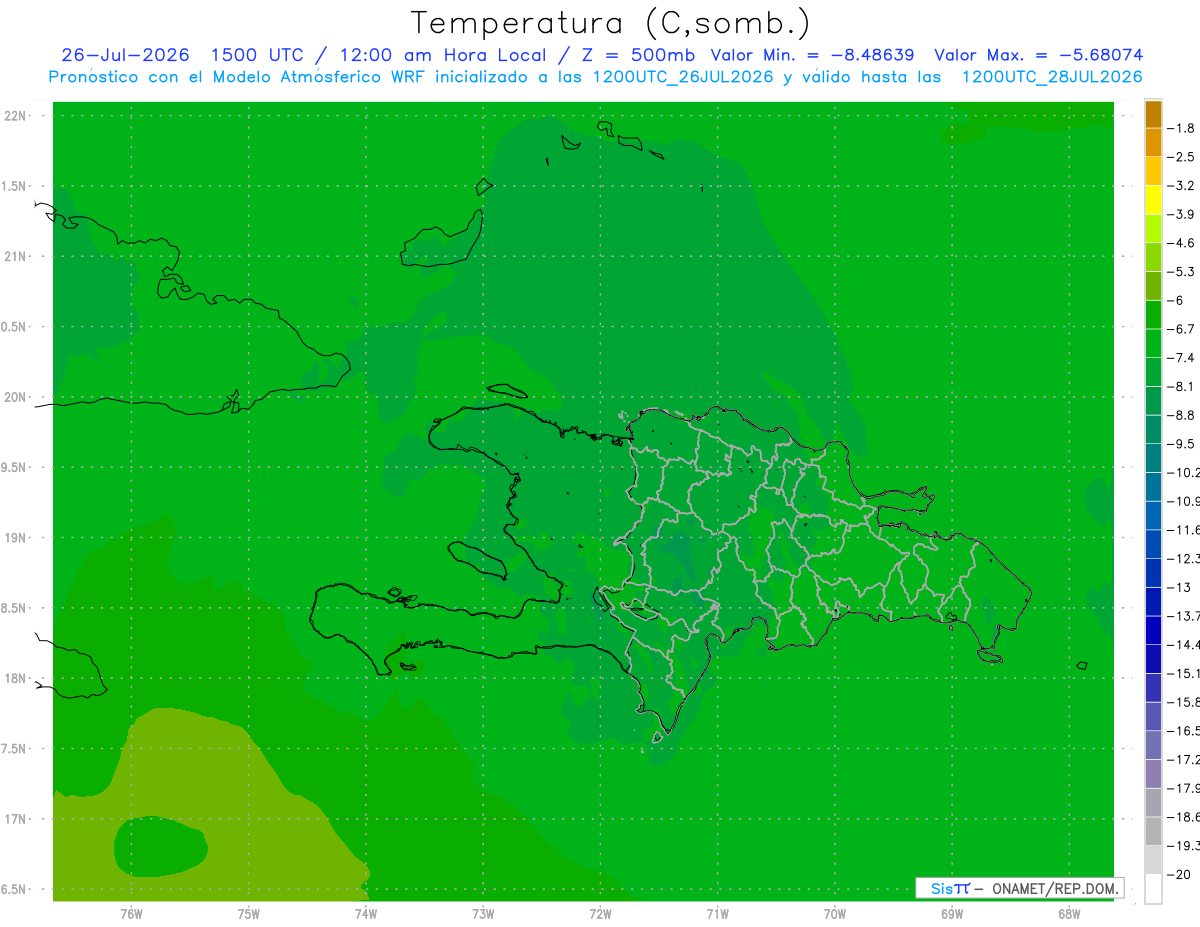Click the "18N" latitude label

click(x=16, y=678)
